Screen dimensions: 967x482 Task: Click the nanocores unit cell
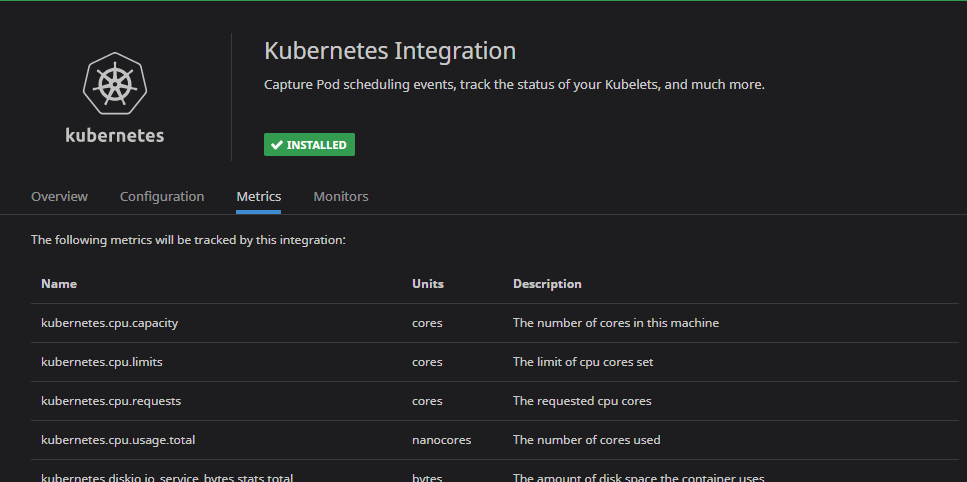(x=442, y=440)
